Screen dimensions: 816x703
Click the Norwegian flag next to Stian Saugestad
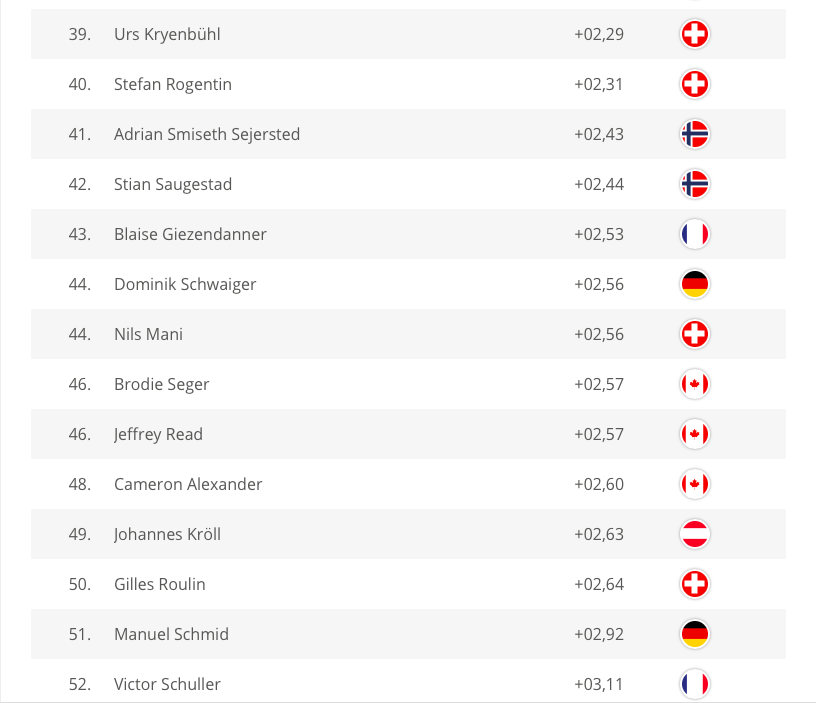tap(694, 184)
